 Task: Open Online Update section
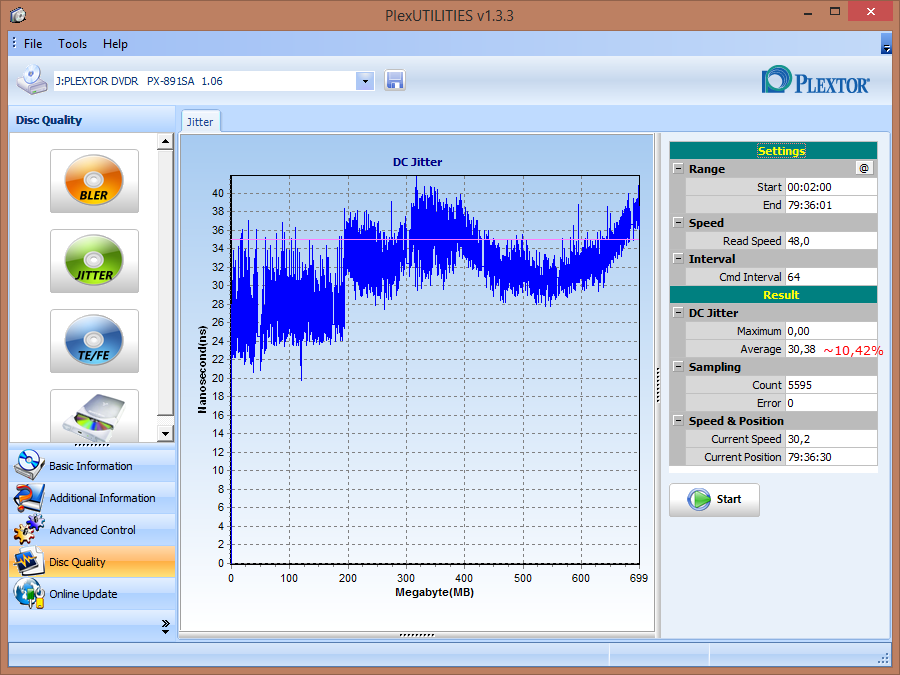[92, 594]
